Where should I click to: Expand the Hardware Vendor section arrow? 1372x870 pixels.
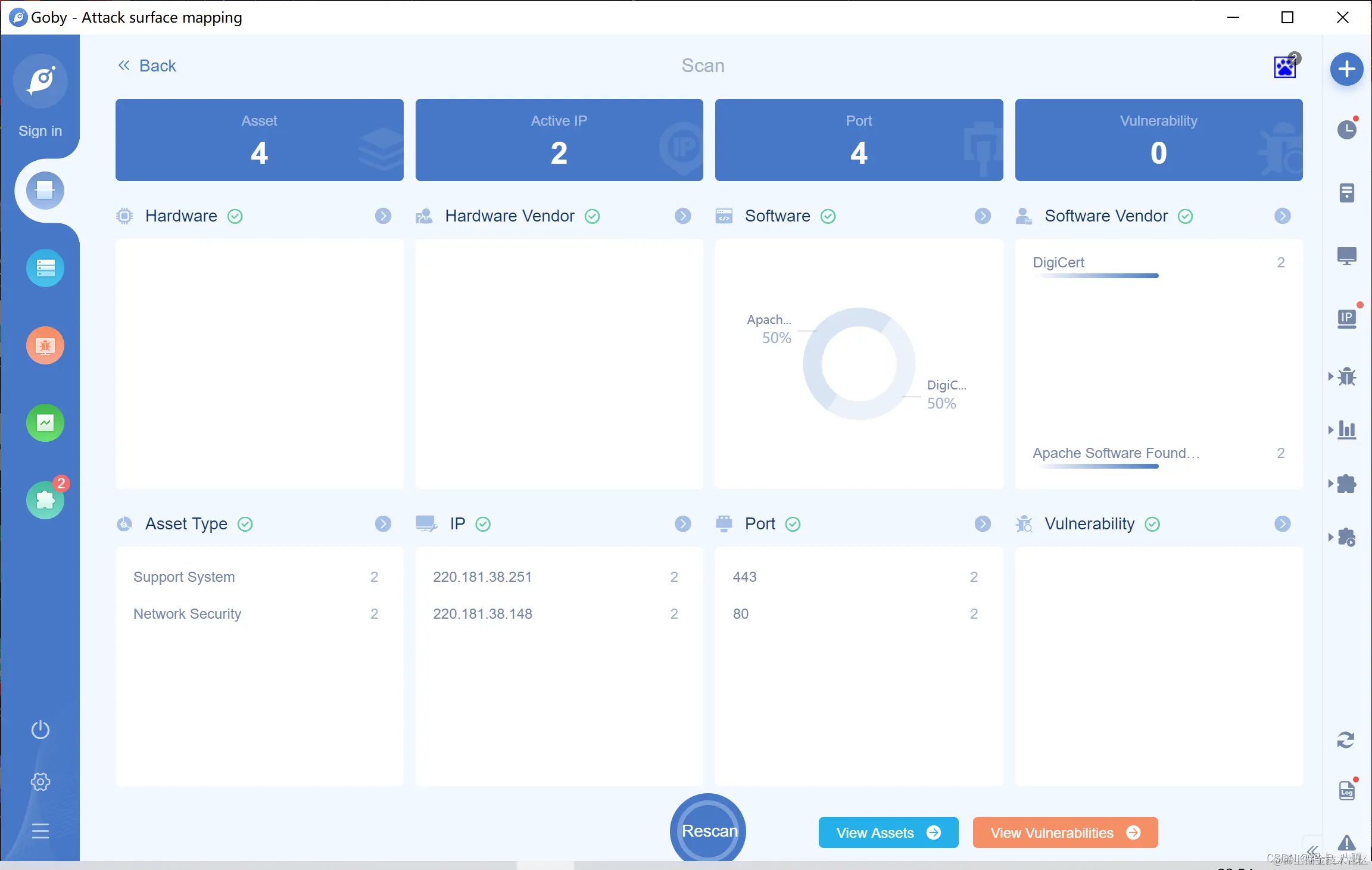(x=683, y=216)
